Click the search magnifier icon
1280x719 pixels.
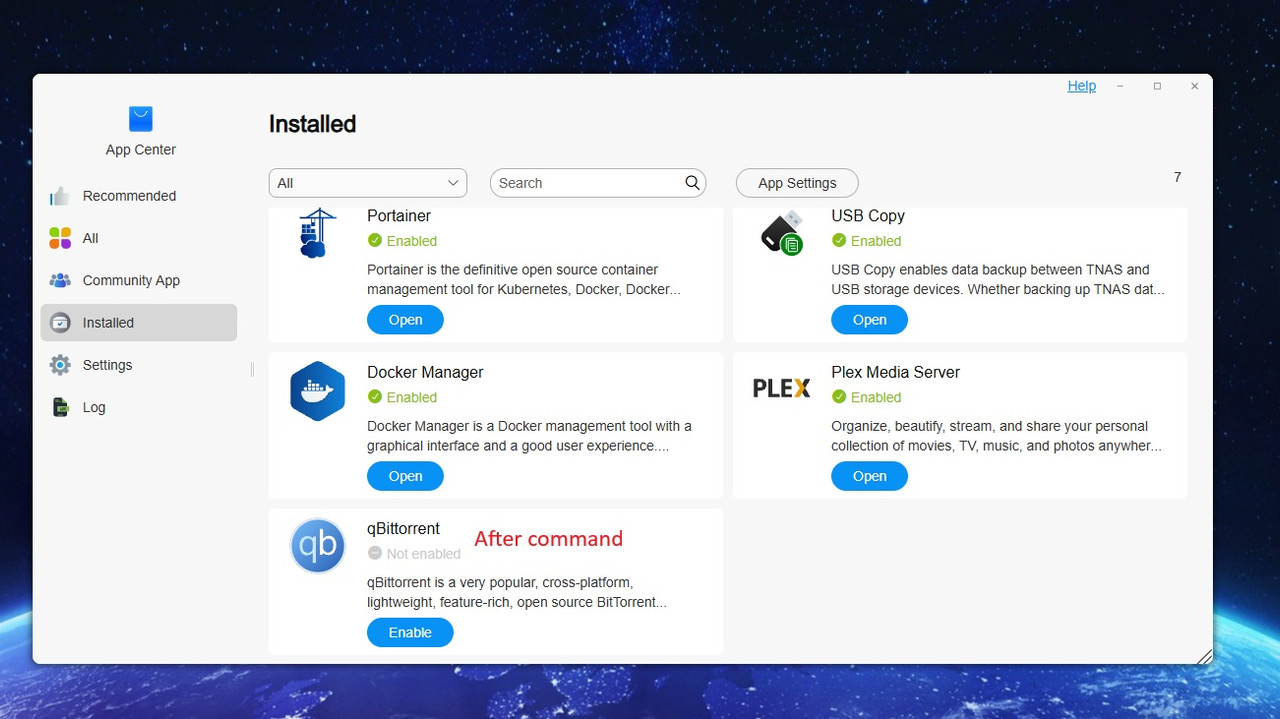pos(692,183)
